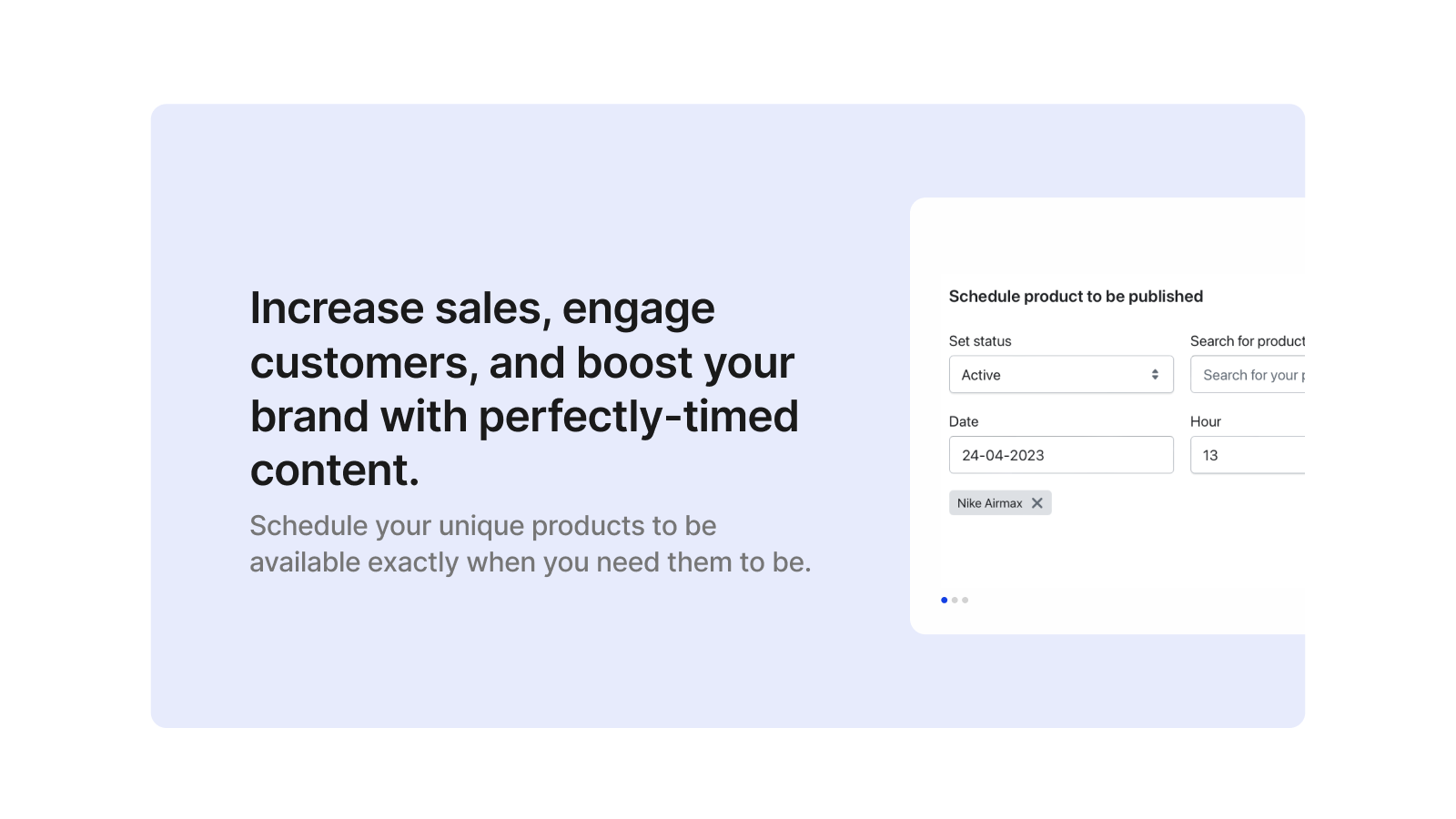The width and height of the screenshot is (1456, 819).
Task: Click the 'Date' field label
Action: pos(964,421)
